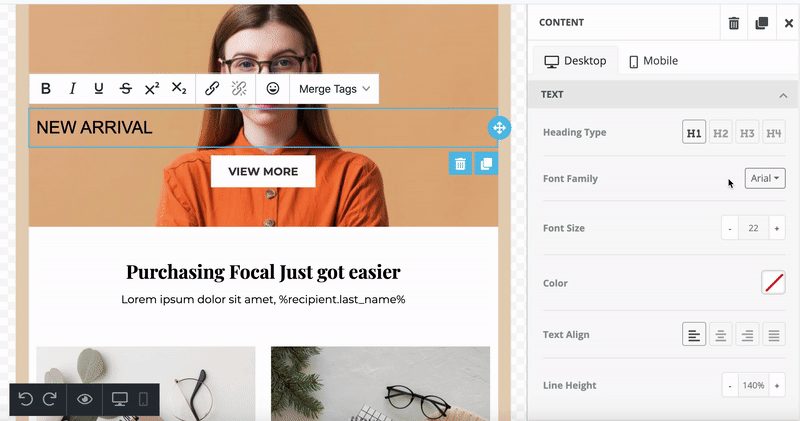Click the undo arrow

pos(26,399)
